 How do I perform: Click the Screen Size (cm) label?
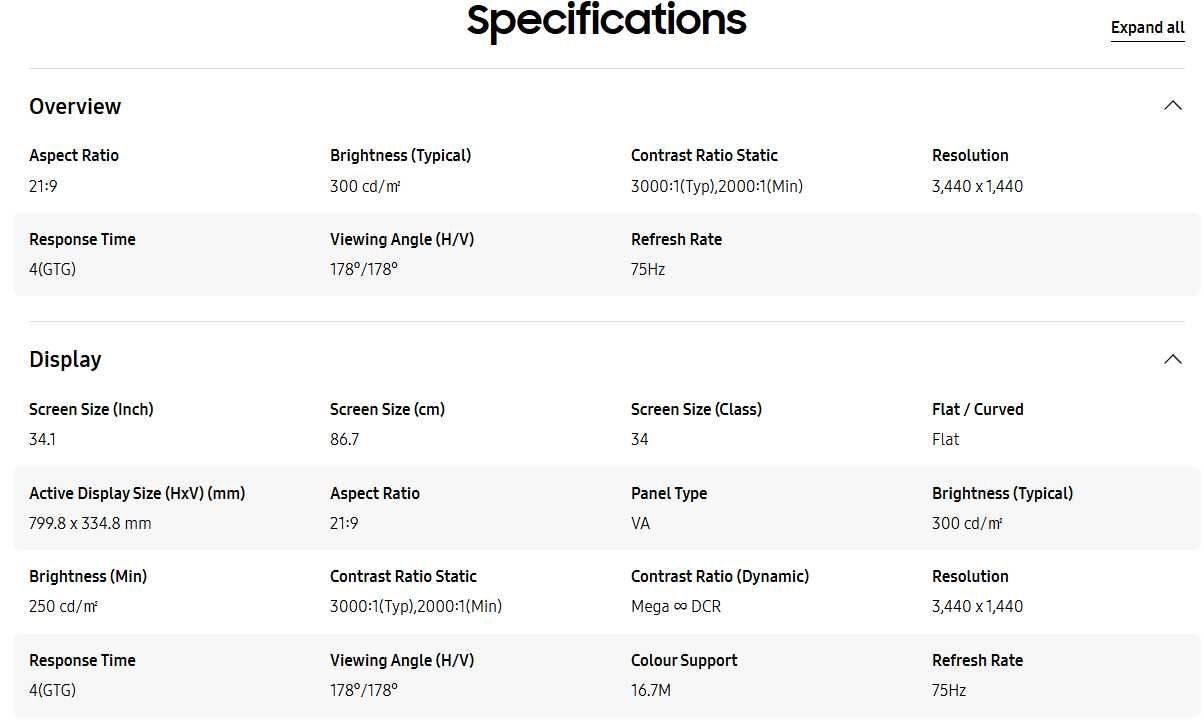pyautogui.click(x=388, y=409)
